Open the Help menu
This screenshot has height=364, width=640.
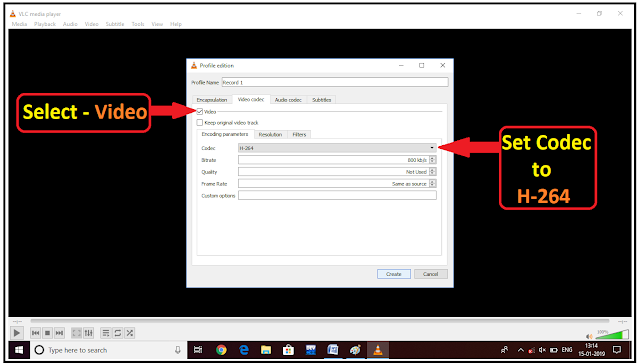click(176, 24)
